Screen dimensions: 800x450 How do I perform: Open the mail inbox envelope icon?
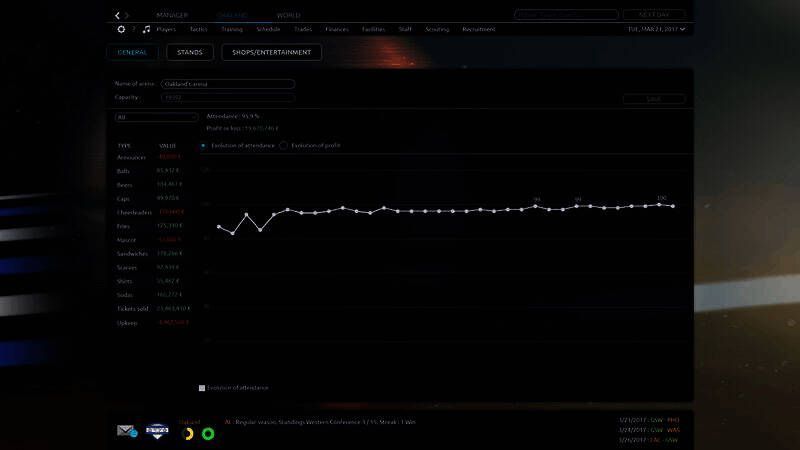coord(126,431)
